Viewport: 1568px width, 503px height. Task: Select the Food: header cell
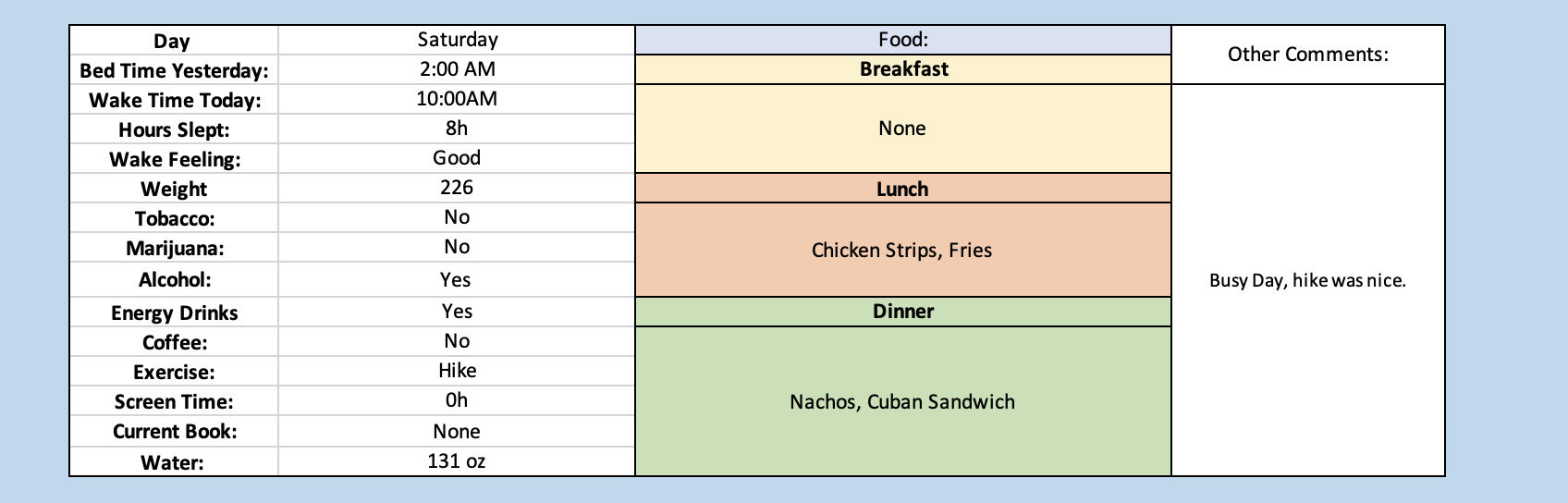click(x=903, y=40)
